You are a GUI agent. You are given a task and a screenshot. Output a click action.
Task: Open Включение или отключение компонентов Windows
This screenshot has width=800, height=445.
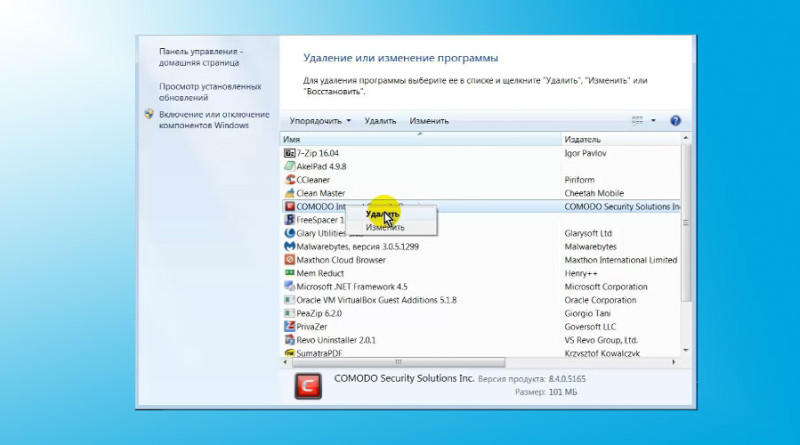pyautogui.click(x=214, y=120)
